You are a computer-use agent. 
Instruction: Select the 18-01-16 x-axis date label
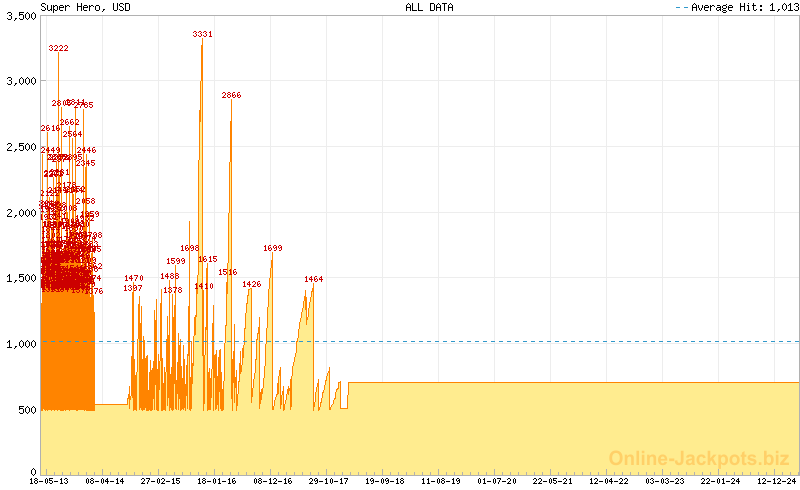point(217,481)
